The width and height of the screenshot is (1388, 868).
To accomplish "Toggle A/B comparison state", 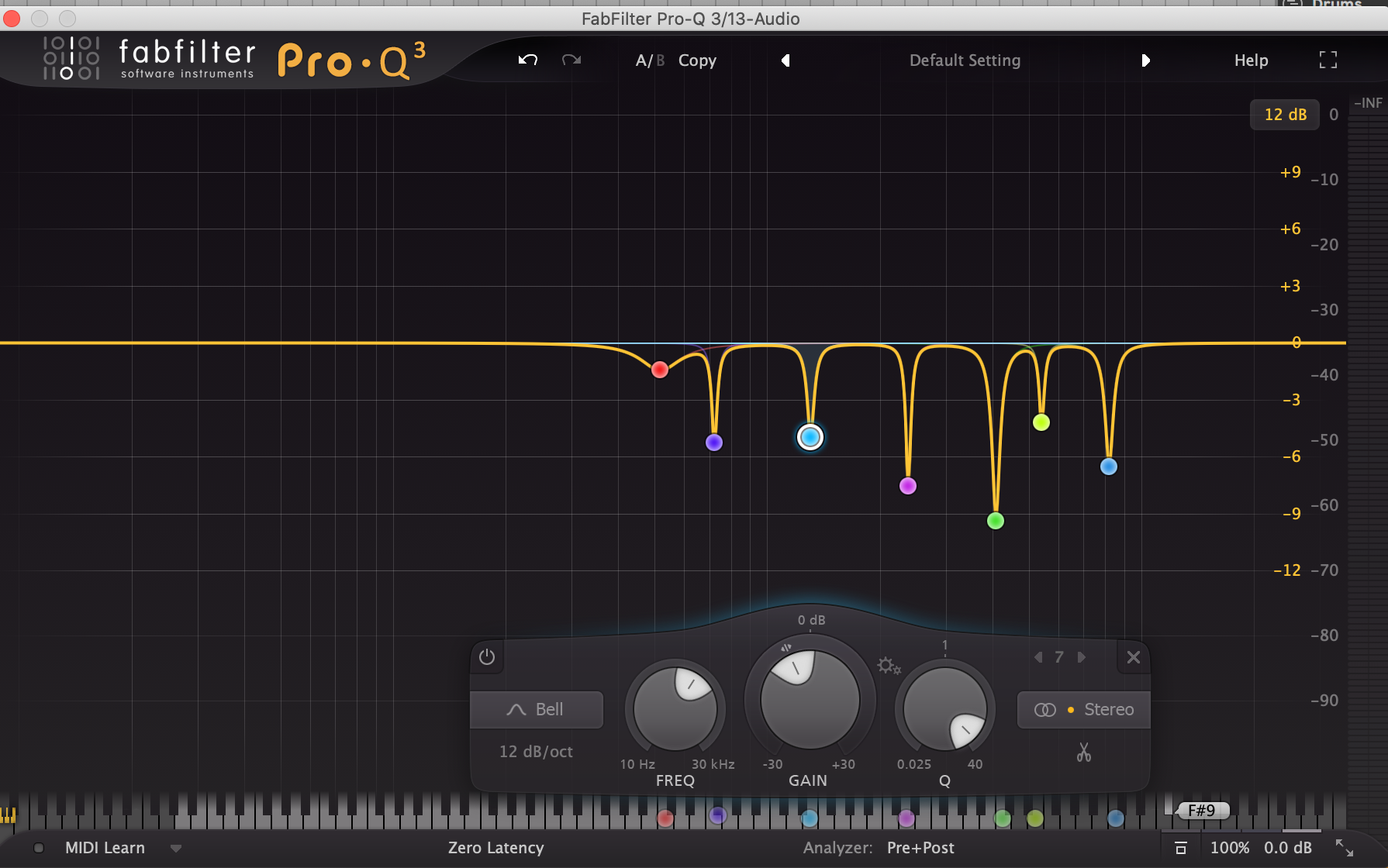I will pyautogui.click(x=650, y=60).
